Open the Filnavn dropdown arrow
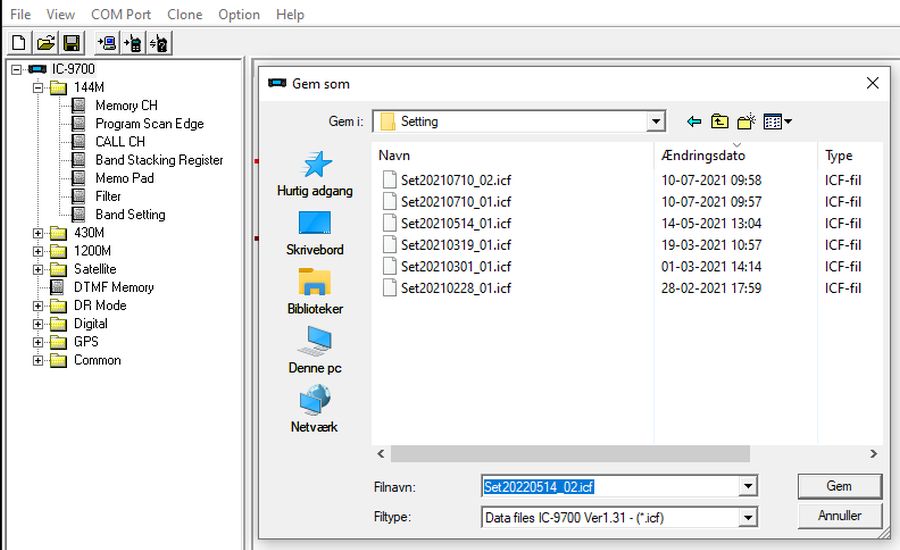Viewport: 900px width, 550px height. point(747,486)
